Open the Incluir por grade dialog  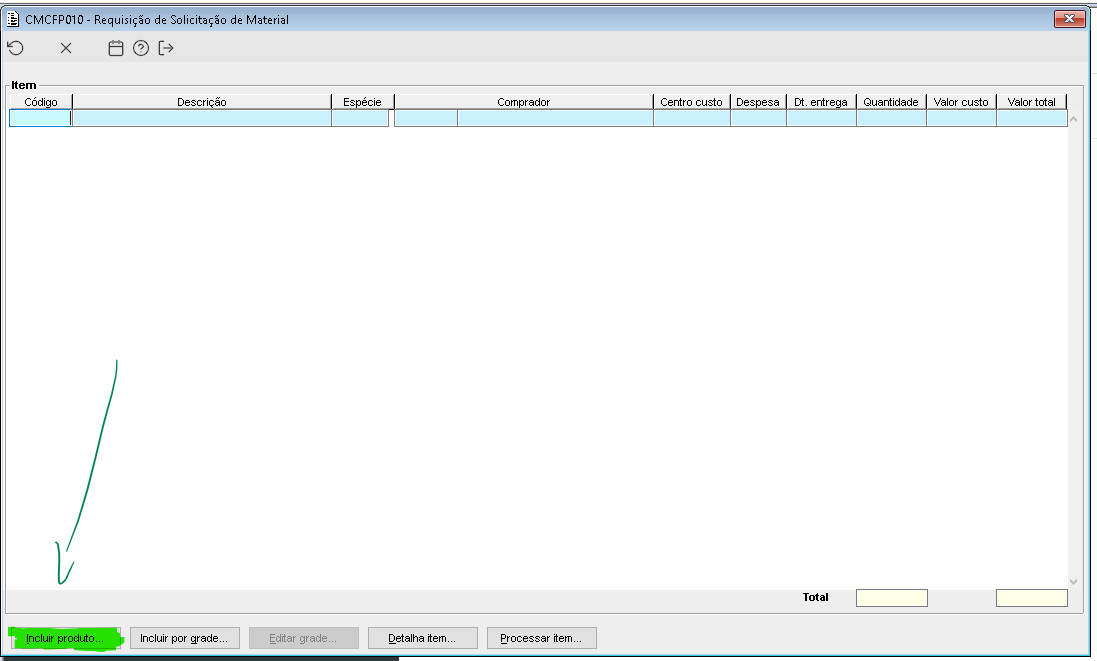pyautogui.click(x=185, y=638)
